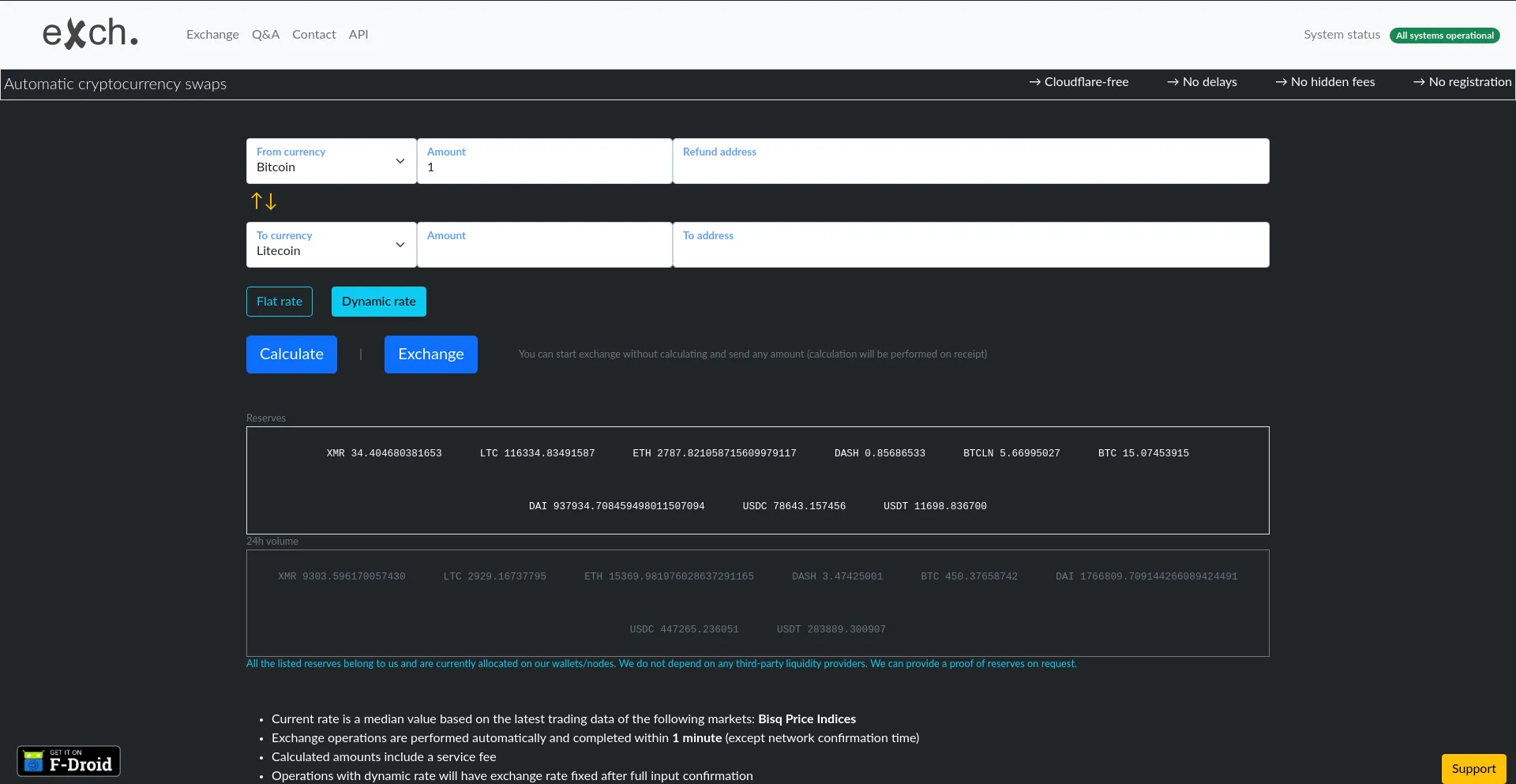Click the 24h volume section label
The image size is (1516, 784).
coord(272,542)
